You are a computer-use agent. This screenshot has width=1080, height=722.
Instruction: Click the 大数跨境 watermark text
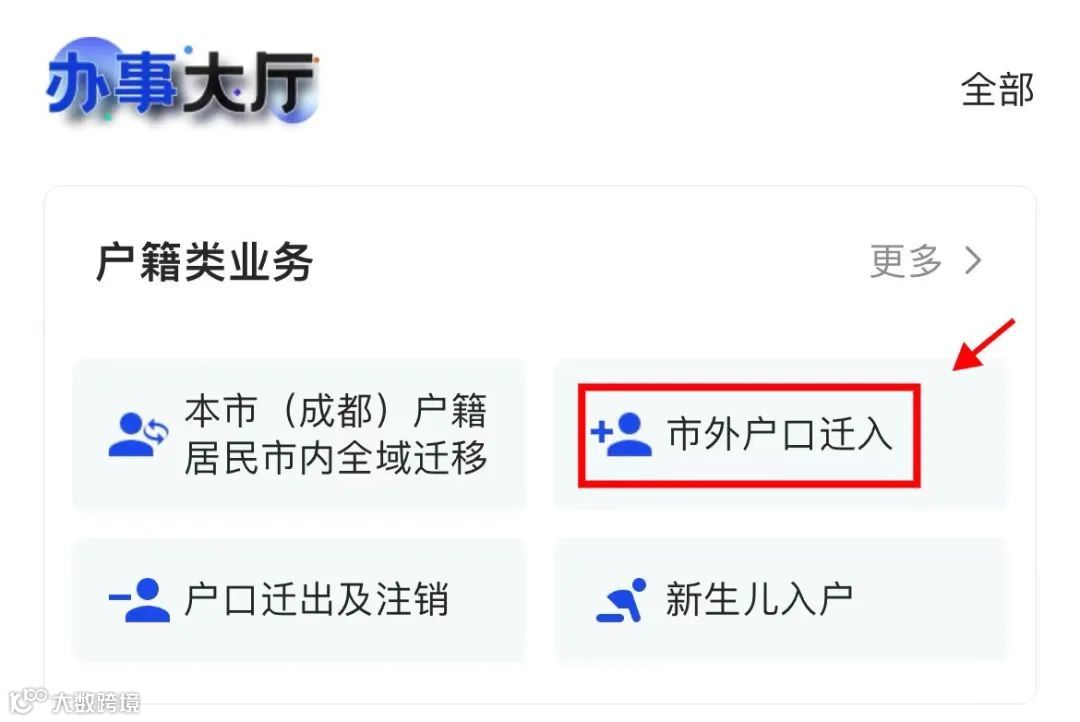pyautogui.click(x=96, y=702)
